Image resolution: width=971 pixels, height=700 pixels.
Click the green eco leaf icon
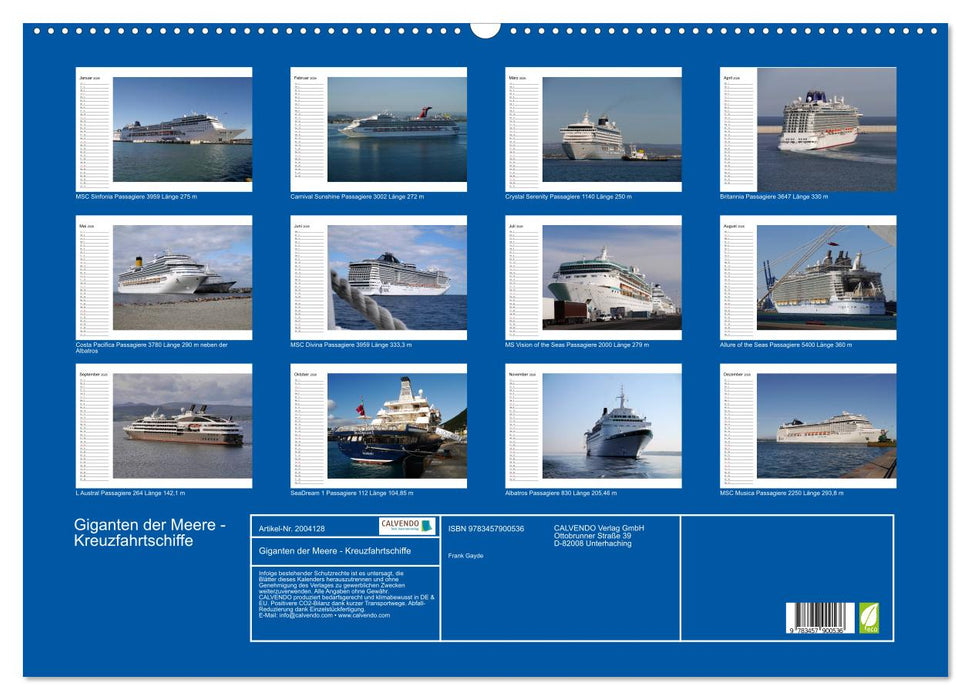[871, 616]
